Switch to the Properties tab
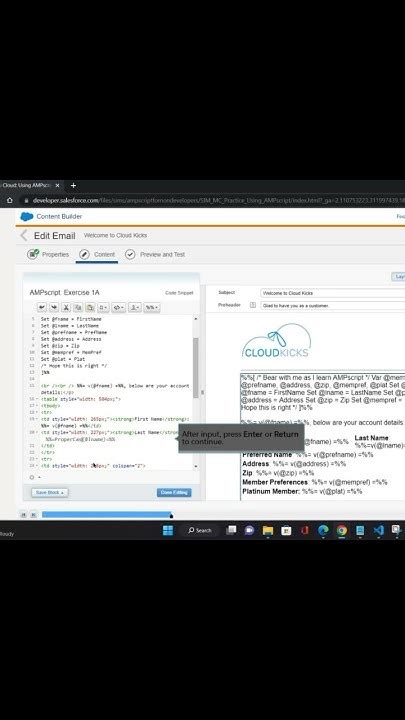The image size is (405, 720). (x=48, y=254)
